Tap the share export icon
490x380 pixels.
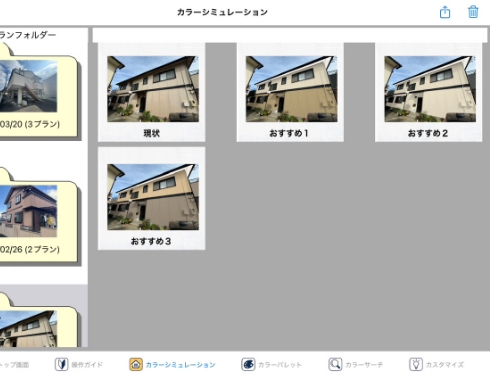445,12
